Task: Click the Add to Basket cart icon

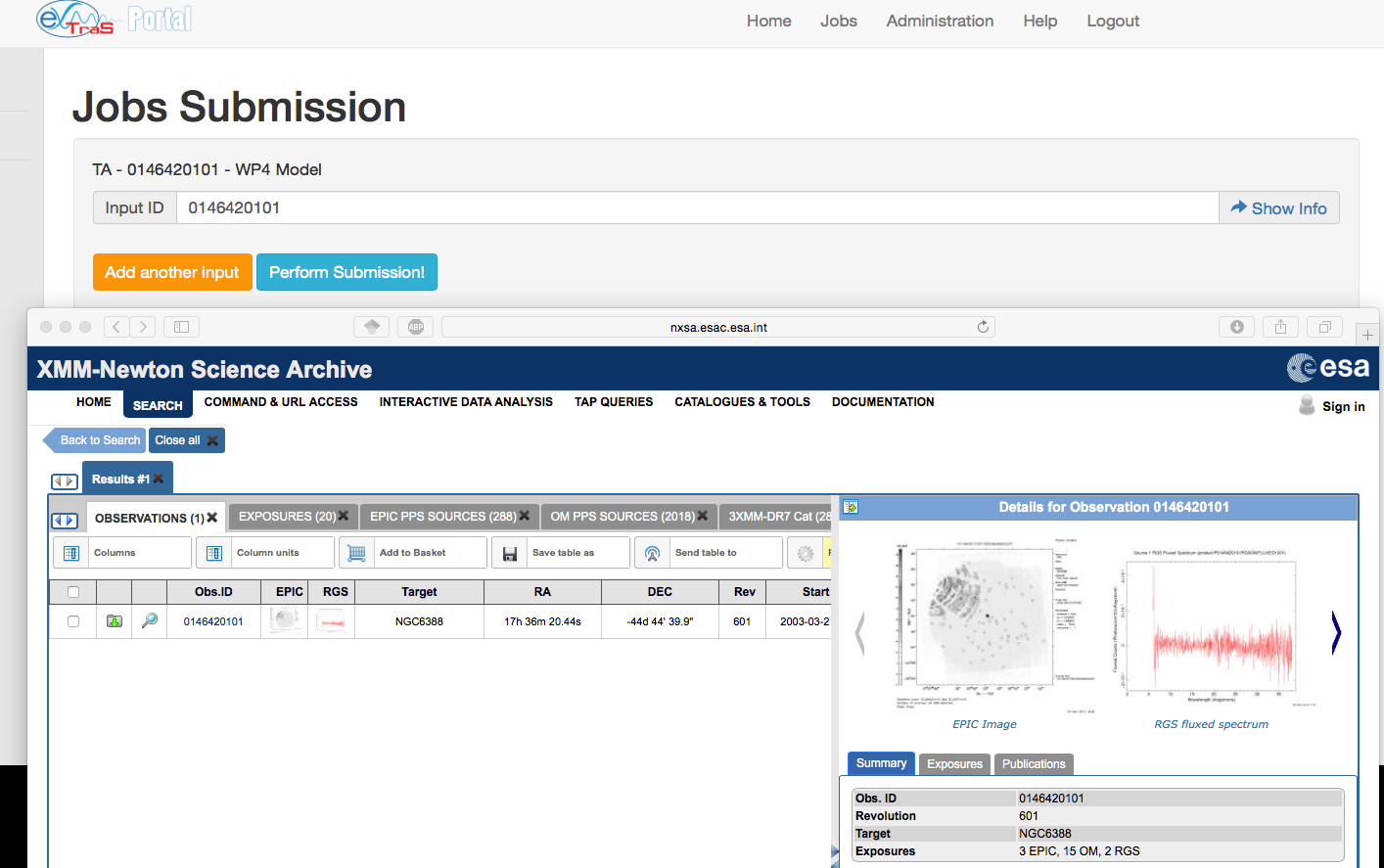Action: click(x=357, y=553)
